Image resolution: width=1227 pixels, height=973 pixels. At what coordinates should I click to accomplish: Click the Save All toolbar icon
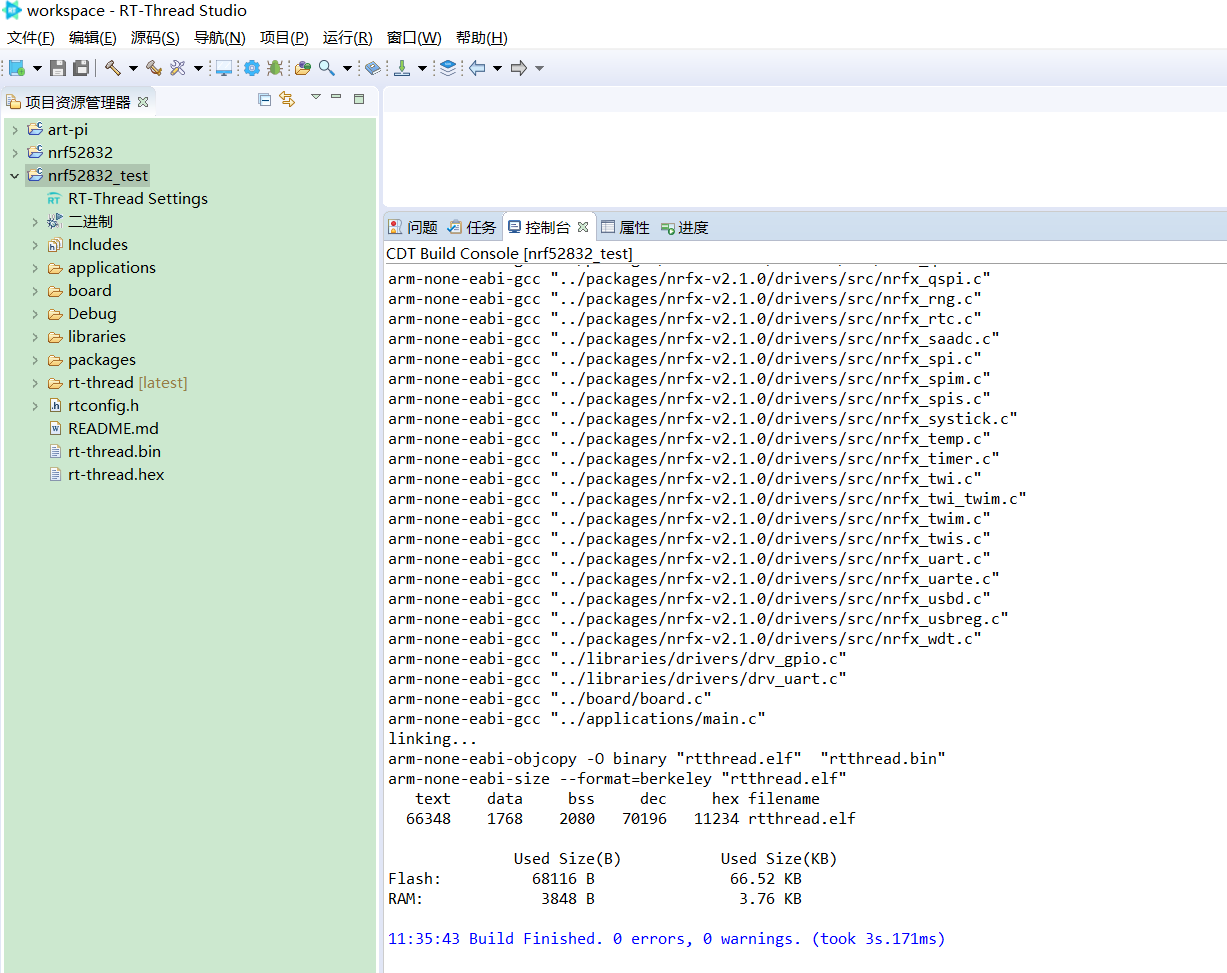pyautogui.click(x=81, y=68)
